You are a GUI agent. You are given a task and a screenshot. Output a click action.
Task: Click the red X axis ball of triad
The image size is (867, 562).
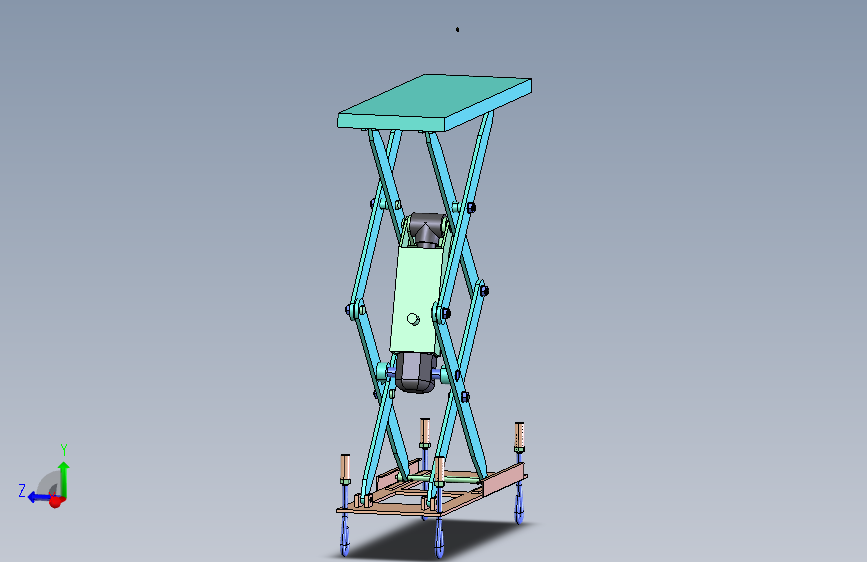click(x=55, y=502)
